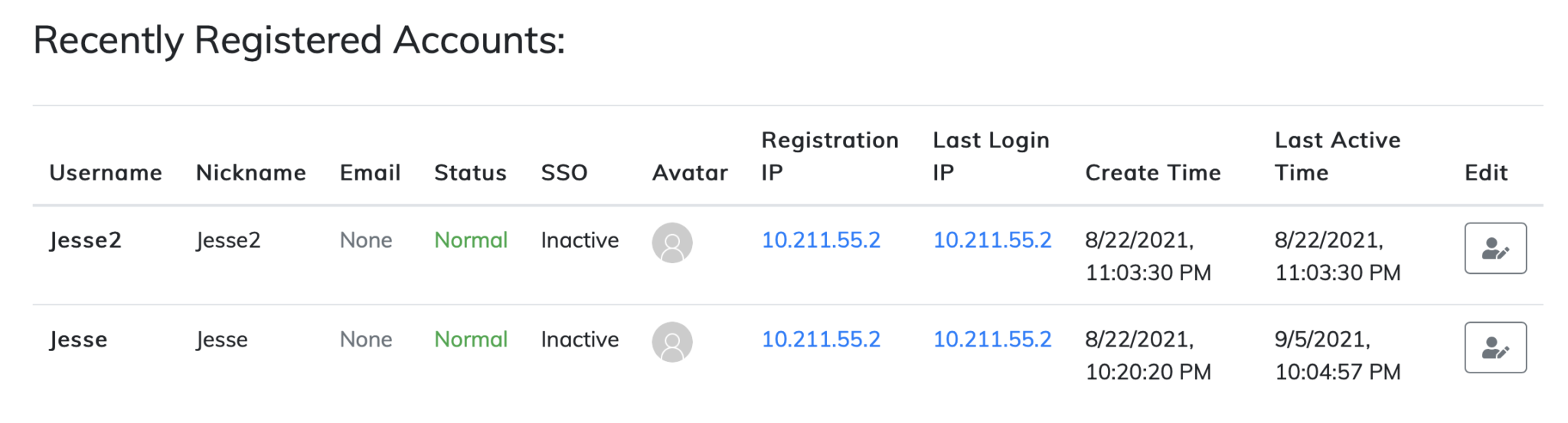
Task: Click Jesse2's Inactive SSO value
Action: [x=580, y=240]
